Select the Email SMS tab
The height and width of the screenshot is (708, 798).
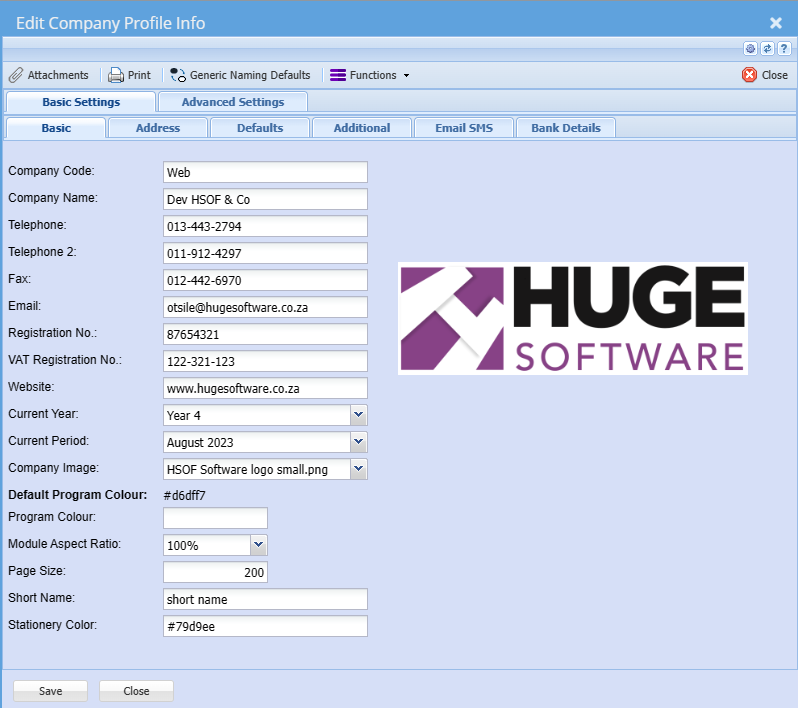(463, 128)
